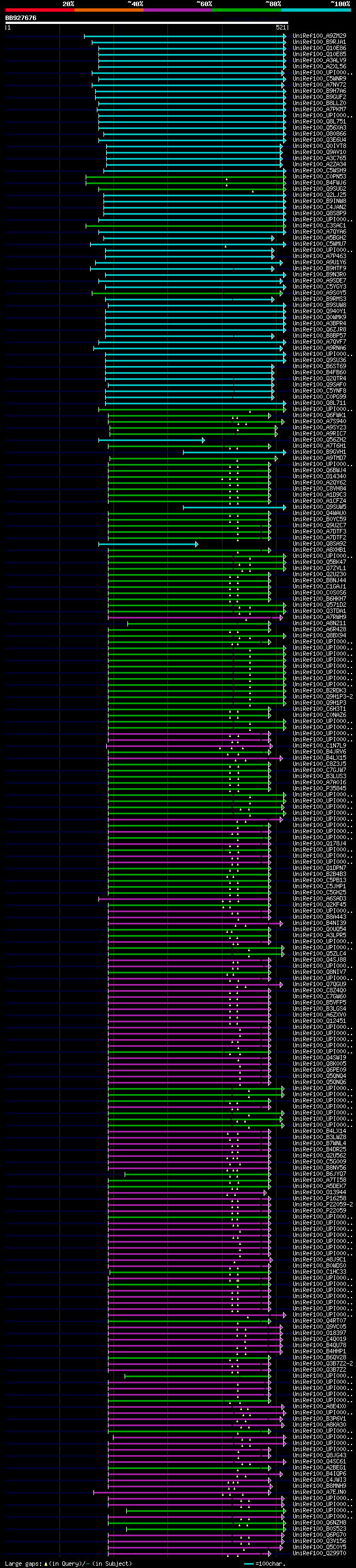Viewport: 356px width, 1568px height.
Task: Select the UniRef100_Q10EB5 hit label
Action: pyautogui.click(x=319, y=54)
